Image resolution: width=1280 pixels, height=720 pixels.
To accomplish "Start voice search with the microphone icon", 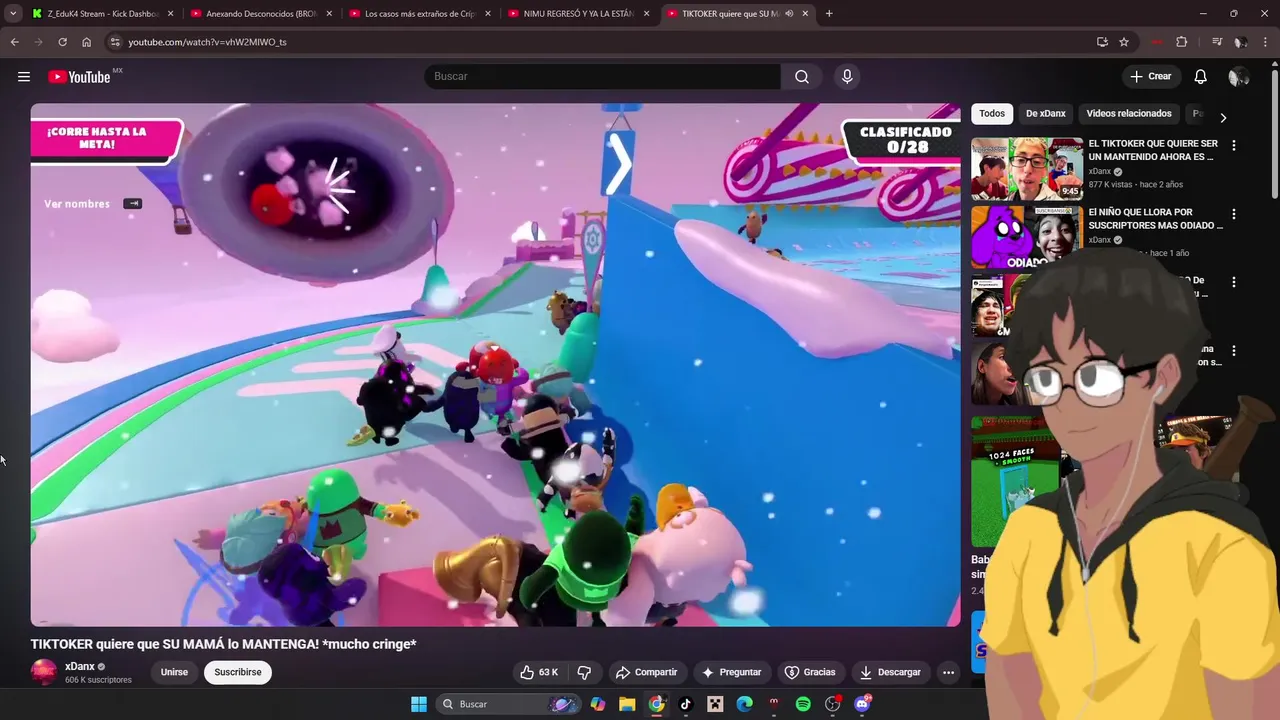I will 847,77.
